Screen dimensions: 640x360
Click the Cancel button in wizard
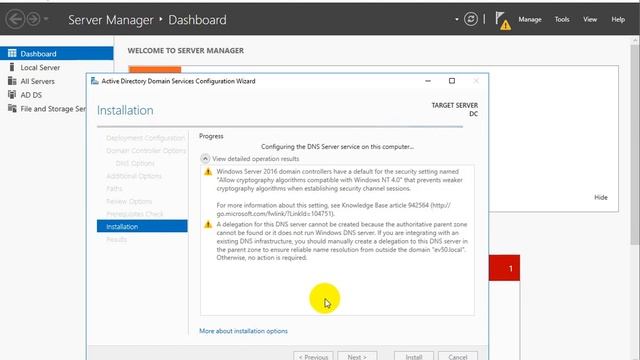click(458, 356)
